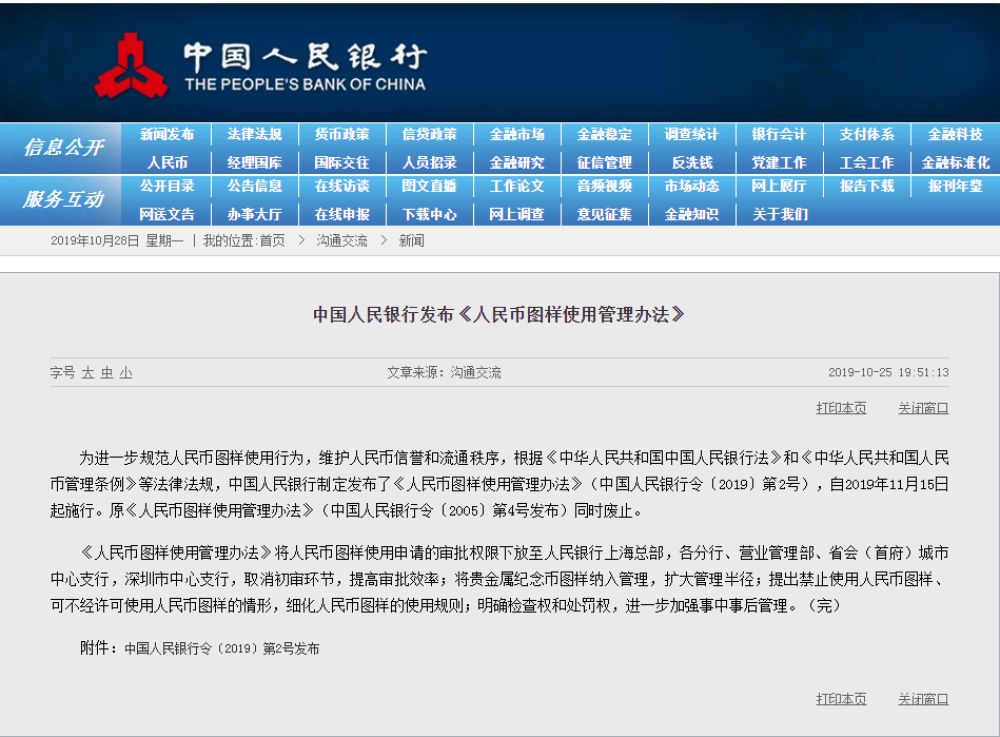
Task: Select 支付体系 navigation item
Action: coord(866,135)
